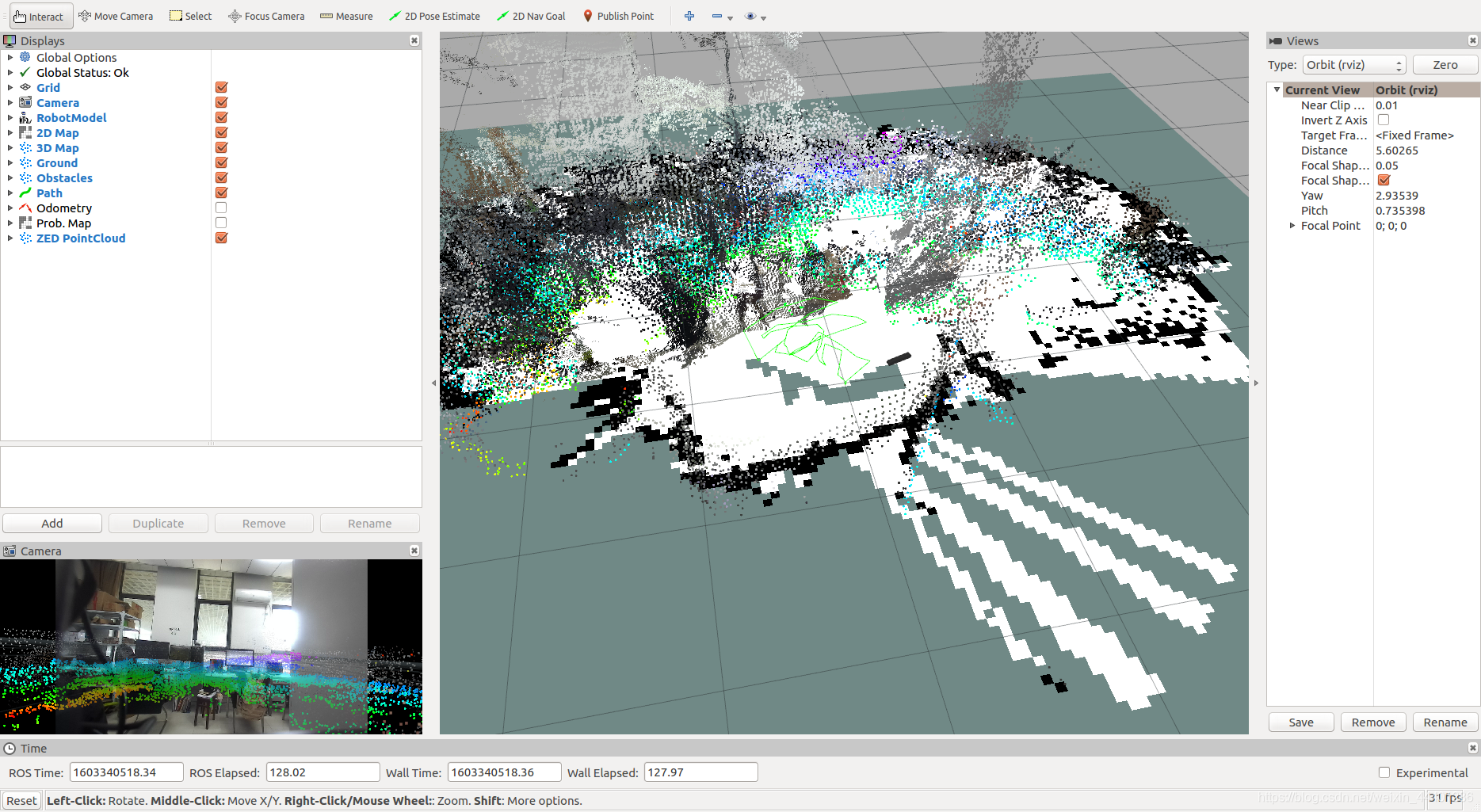Screen dimensions: 1481x812
Task: Expand the Global Options tree item
Action: point(10,57)
